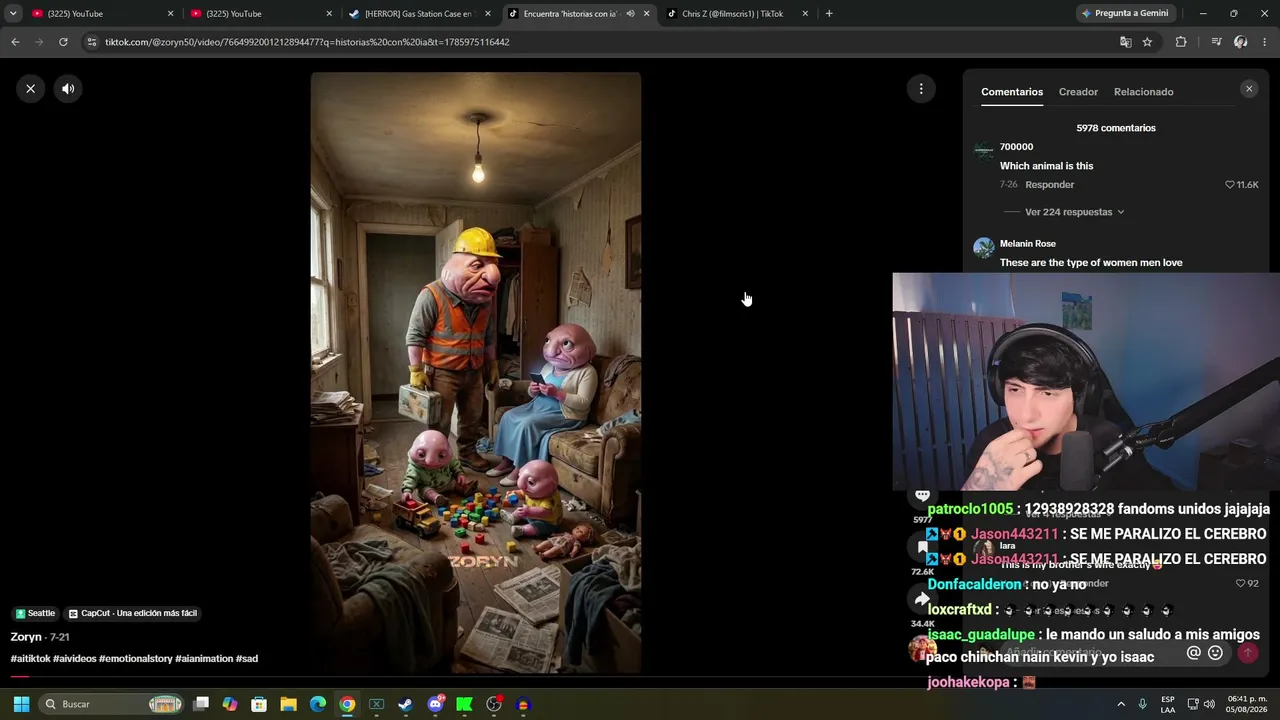Open the #aivideos hashtag
The height and width of the screenshot is (720, 1280).
[75, 659]
